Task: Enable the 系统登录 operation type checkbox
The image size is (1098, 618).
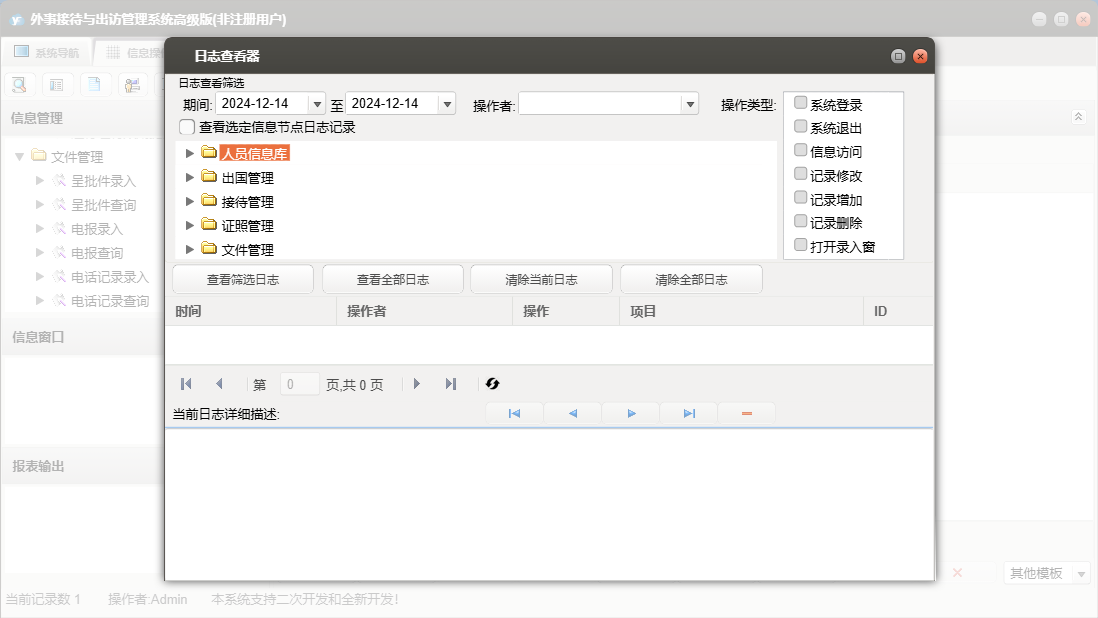Action: pos(800,103)
